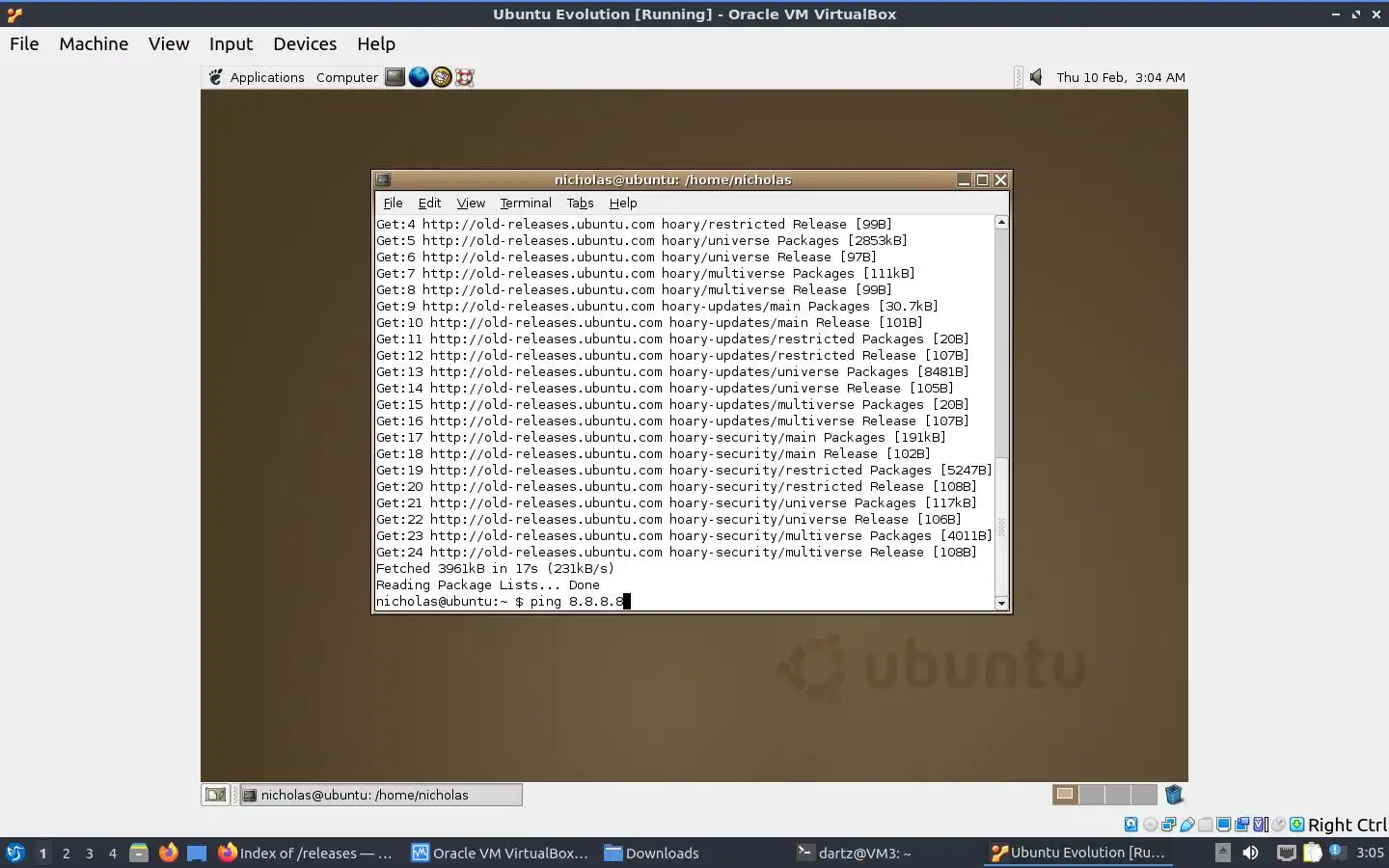Switch to Downloads folder window
Image resolution: width=1389 pixels, height=868 pixels.
click(x=651, y=853)
